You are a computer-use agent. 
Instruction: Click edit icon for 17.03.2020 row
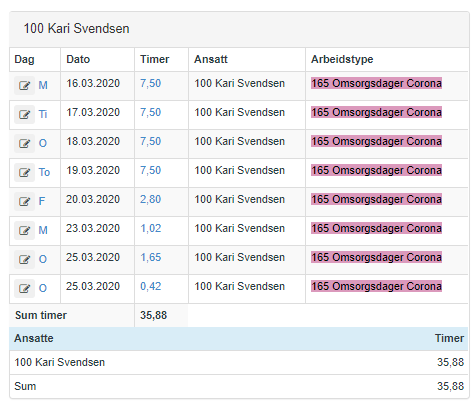tap(24, 114)
